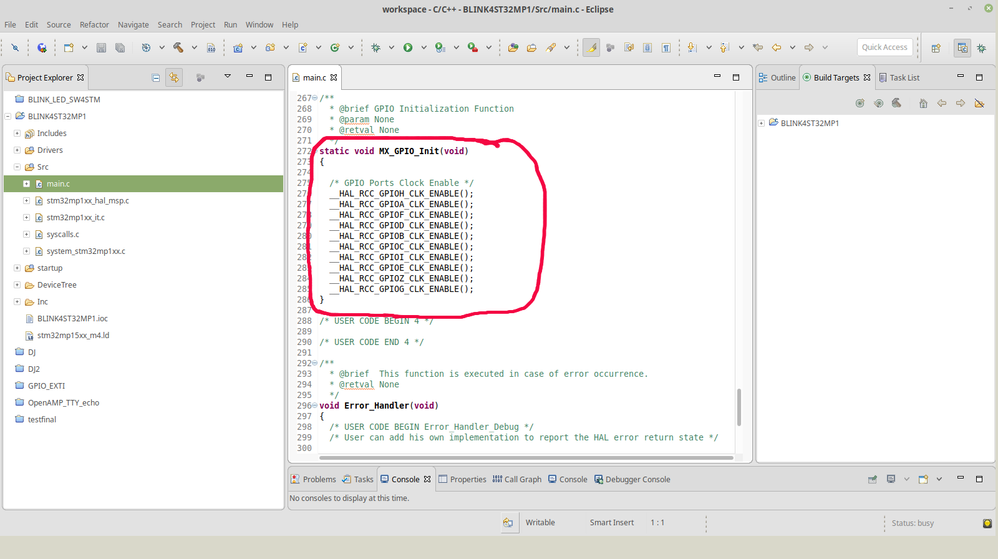Viewport: 998px width, 559px height.
Task: Expand the Includes folder
Action: [x=17, y=133]
